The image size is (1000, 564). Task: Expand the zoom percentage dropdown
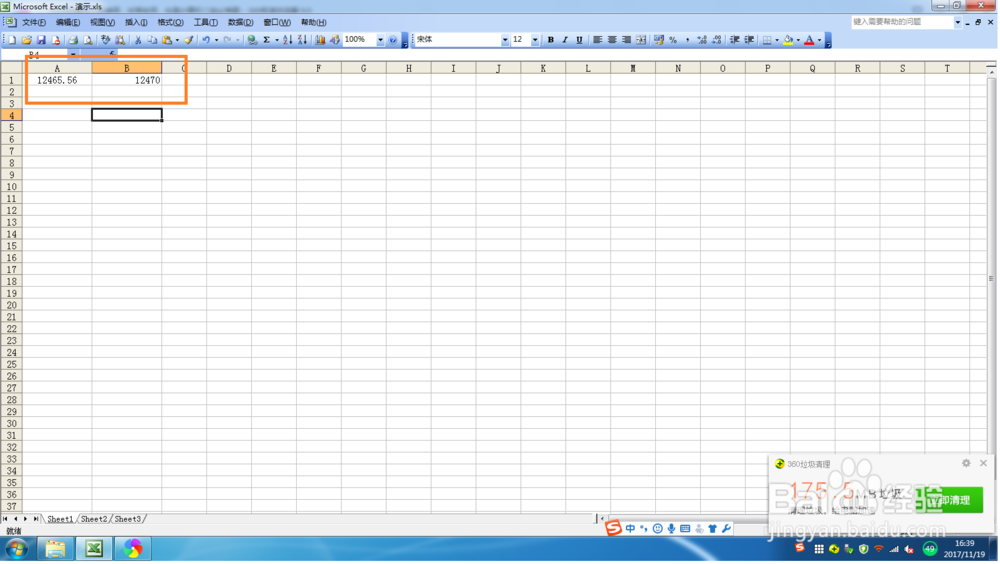[x=381, y=40]
